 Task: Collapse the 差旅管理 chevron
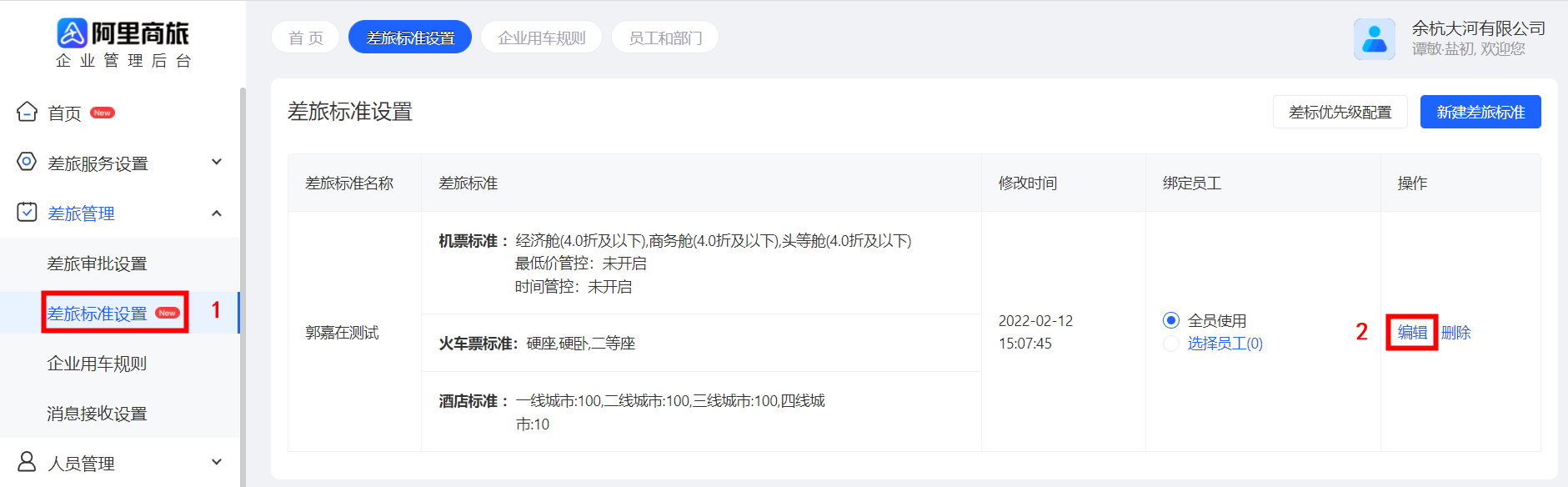(x=217, y=213)
